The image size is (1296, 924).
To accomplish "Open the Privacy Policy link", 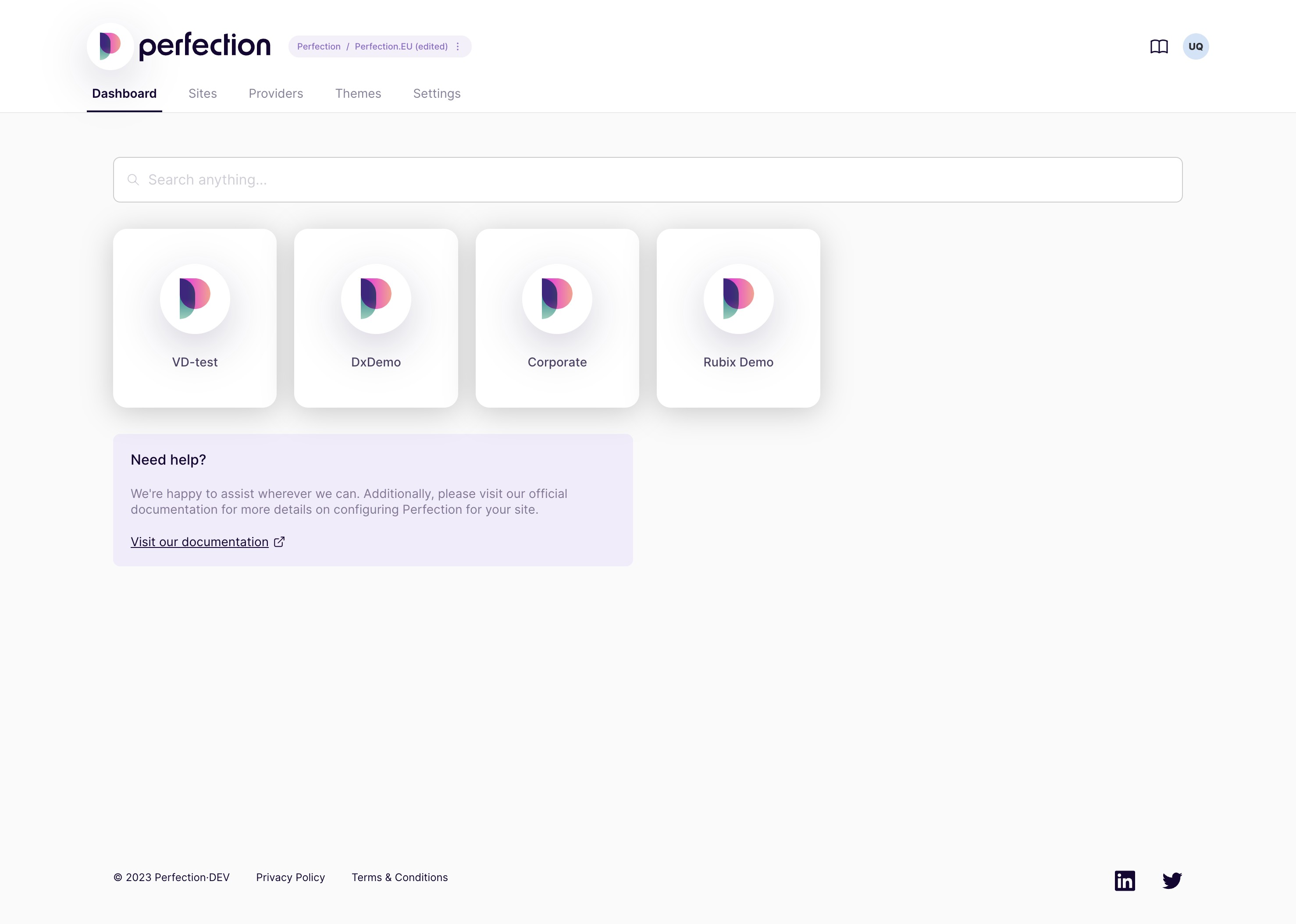I will point(290,878).
